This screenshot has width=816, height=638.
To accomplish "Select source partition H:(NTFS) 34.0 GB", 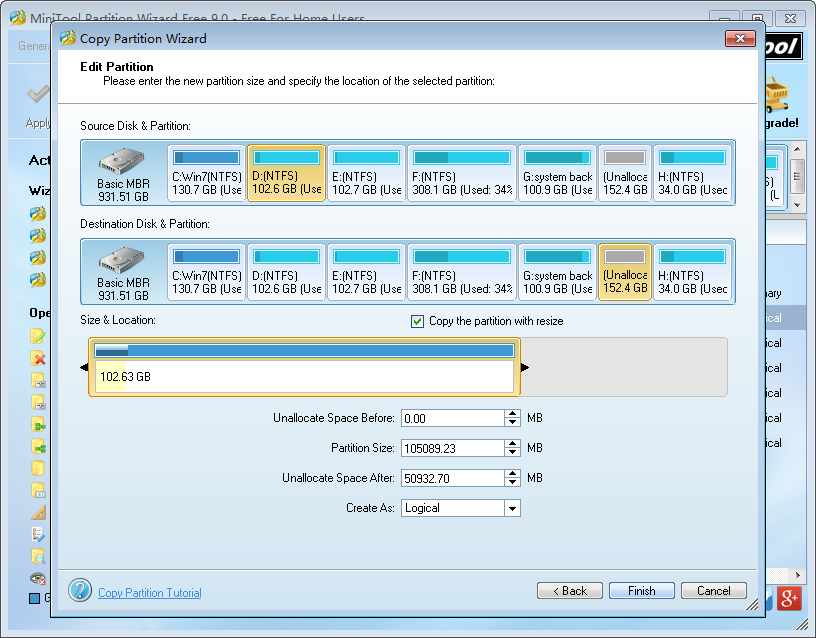I will point(693,173).
